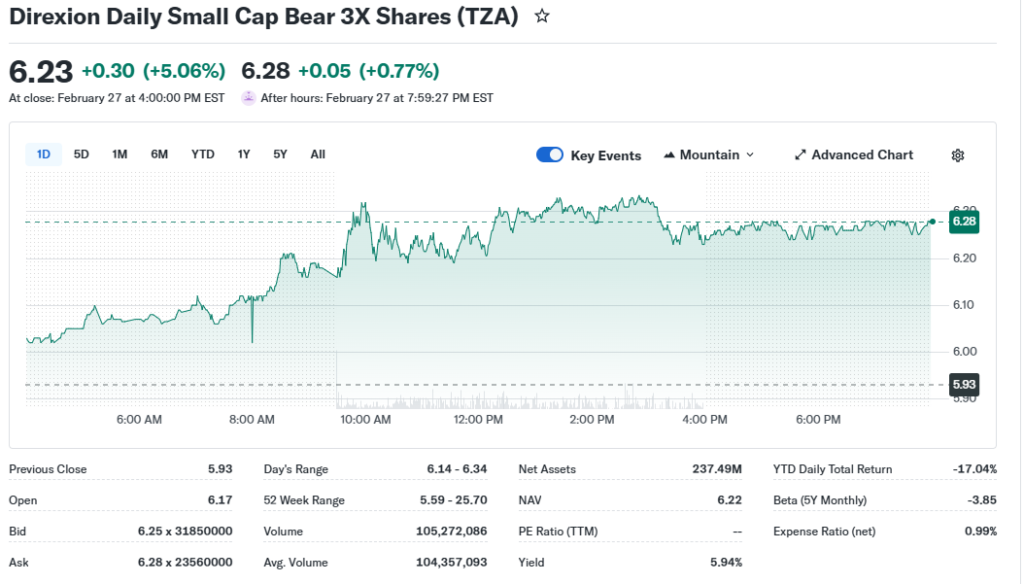Select the 1D time range tab
This screenshot has width=1024, height=584.
tap(43, 154)
